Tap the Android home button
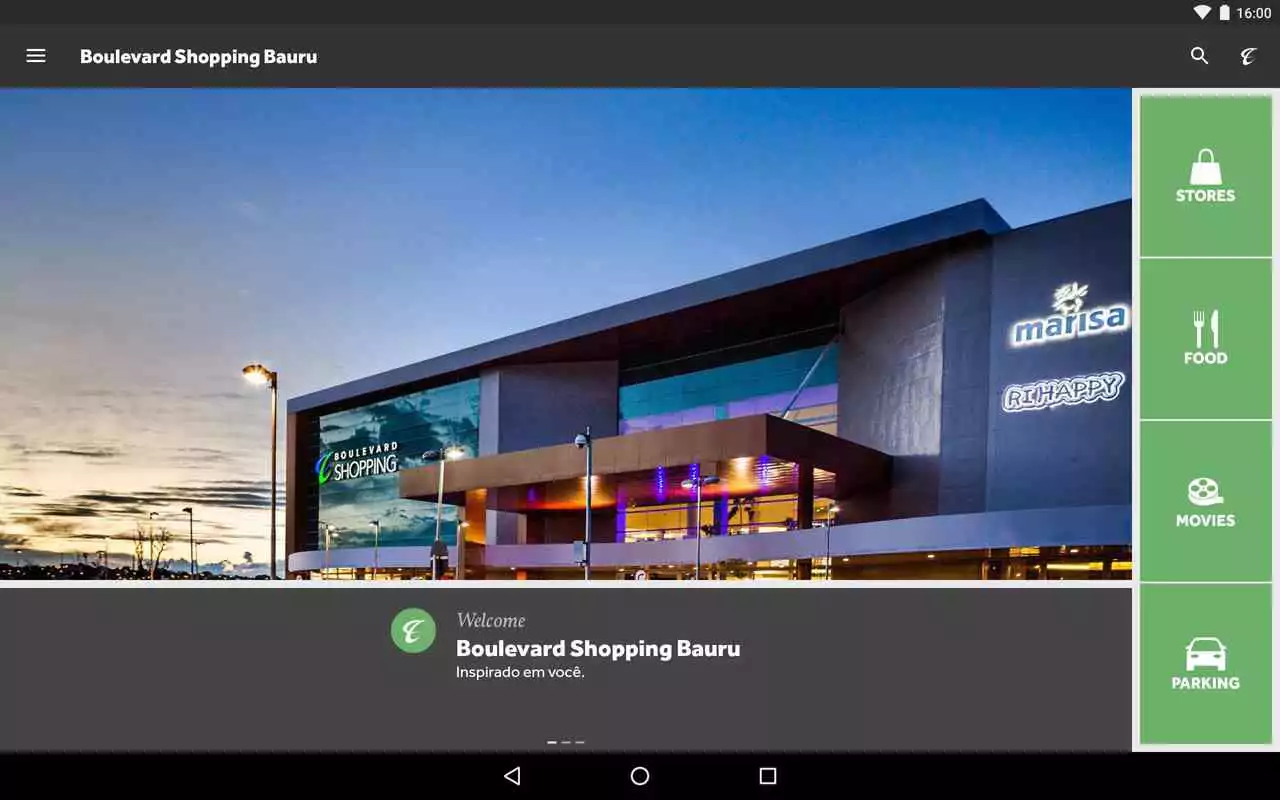The width and height of the screenshot is (1280, 800). point(640,776)
